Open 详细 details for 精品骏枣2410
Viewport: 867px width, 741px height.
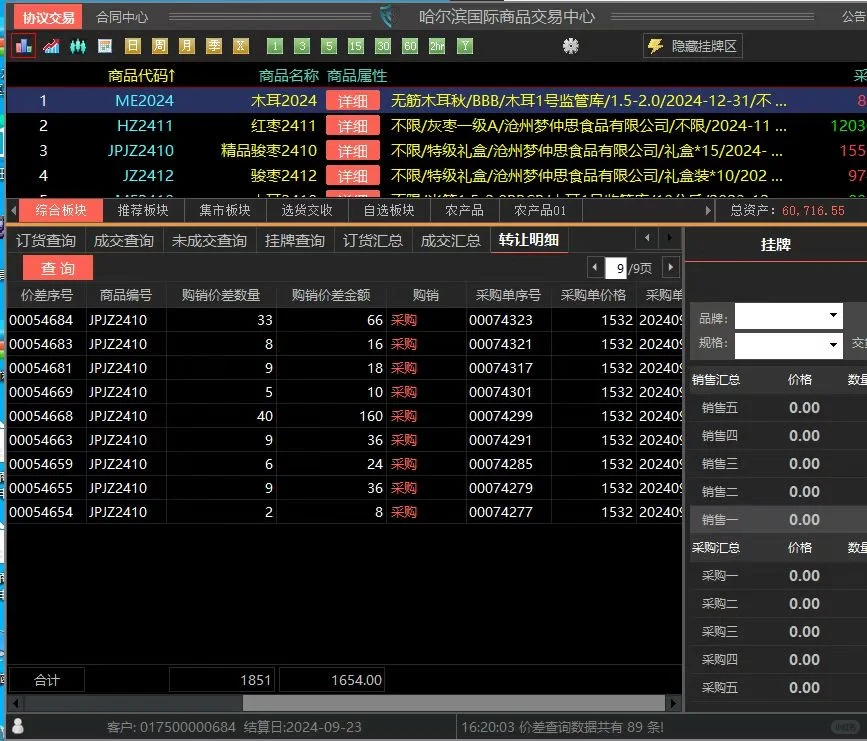coord(353,150)
